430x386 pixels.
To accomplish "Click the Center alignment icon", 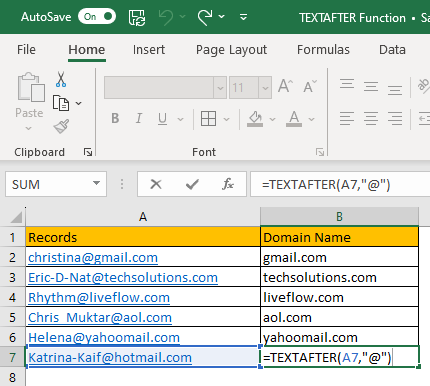I will pyautogui.click(x=371, y=119).
